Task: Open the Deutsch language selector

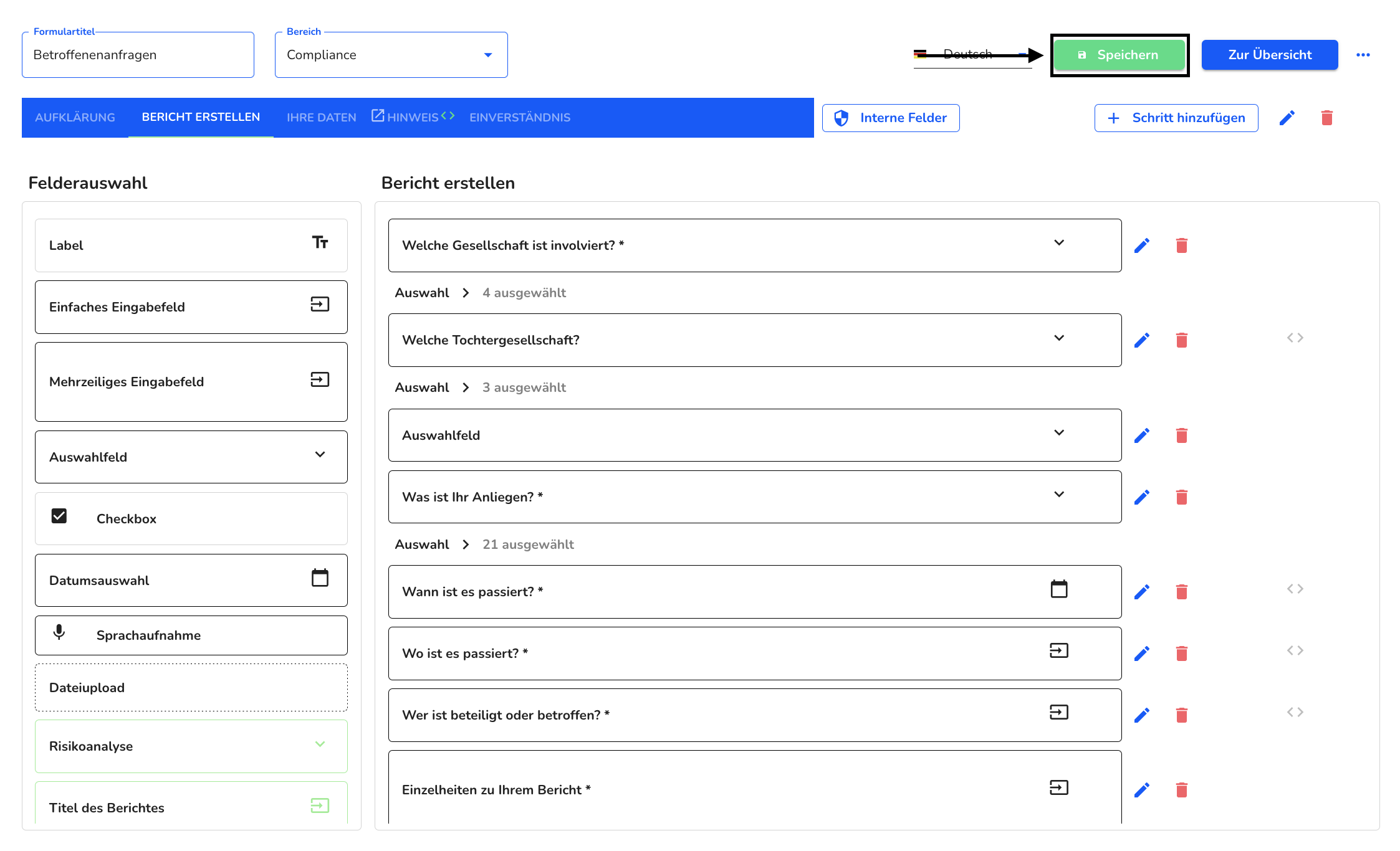Action: coord(972,55)
